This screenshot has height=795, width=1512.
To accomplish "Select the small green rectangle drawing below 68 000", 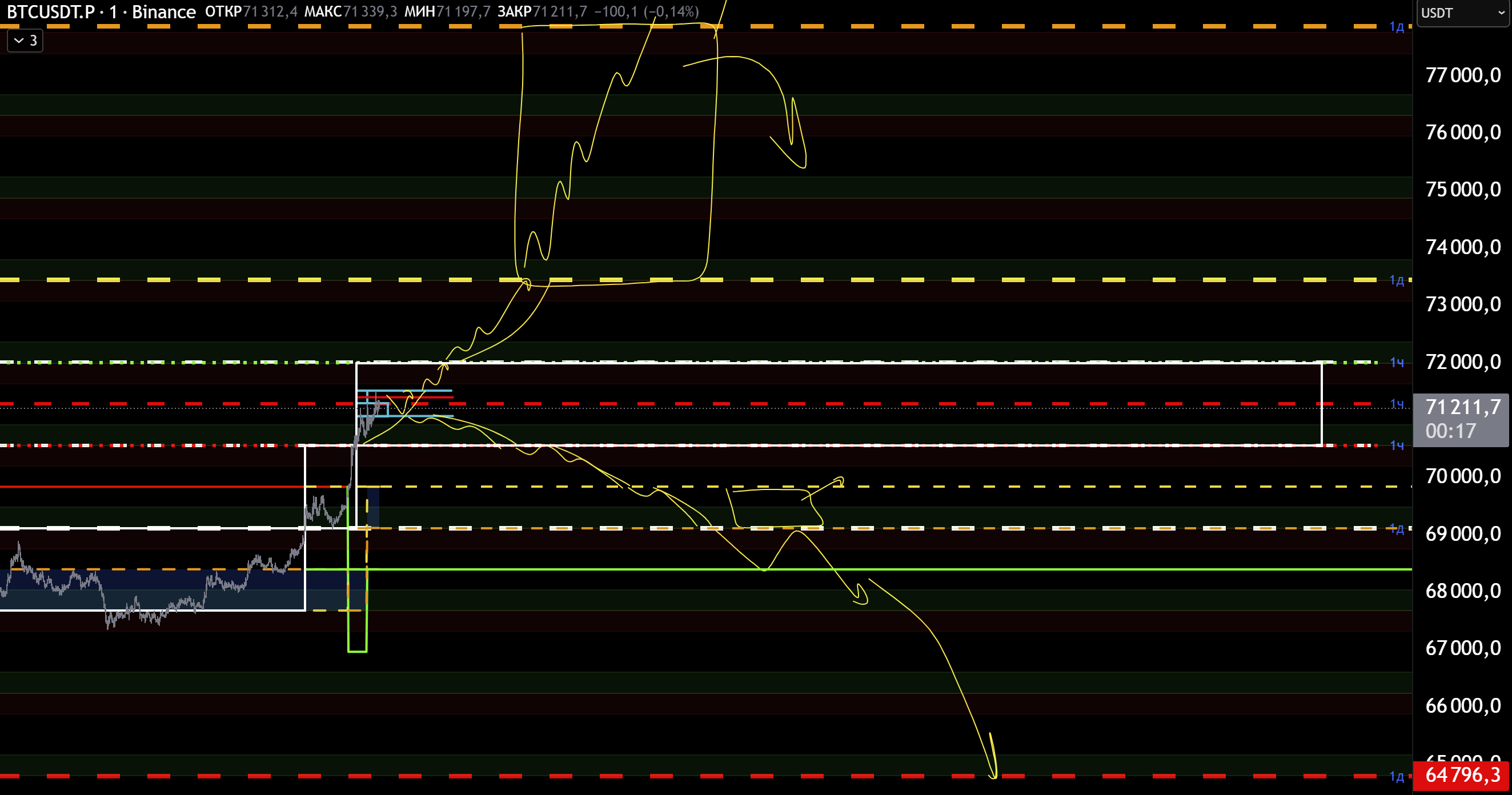I will (358, 651).
